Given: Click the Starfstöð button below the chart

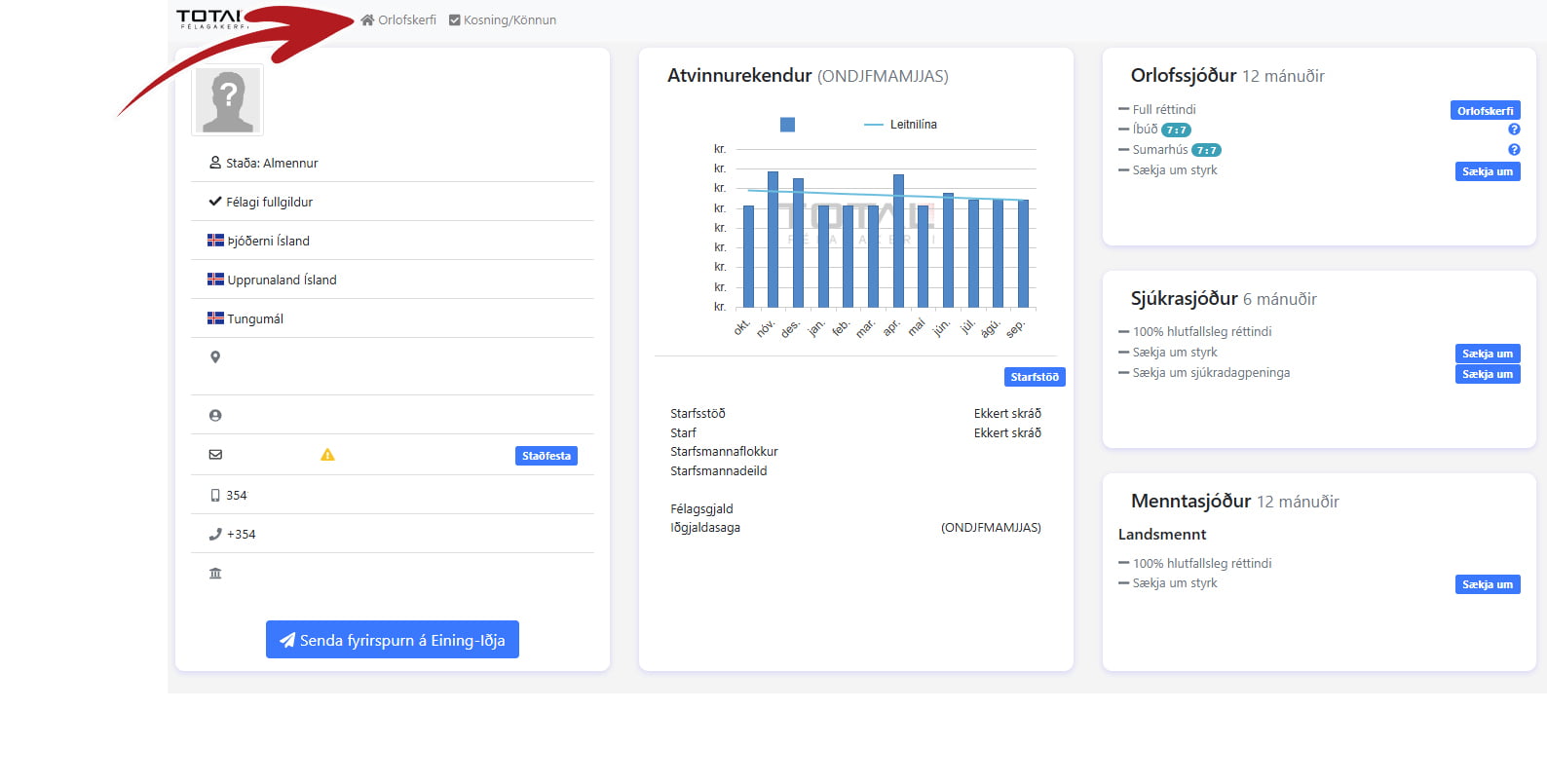Looking at the screenshot, I should coord(1034,377).
